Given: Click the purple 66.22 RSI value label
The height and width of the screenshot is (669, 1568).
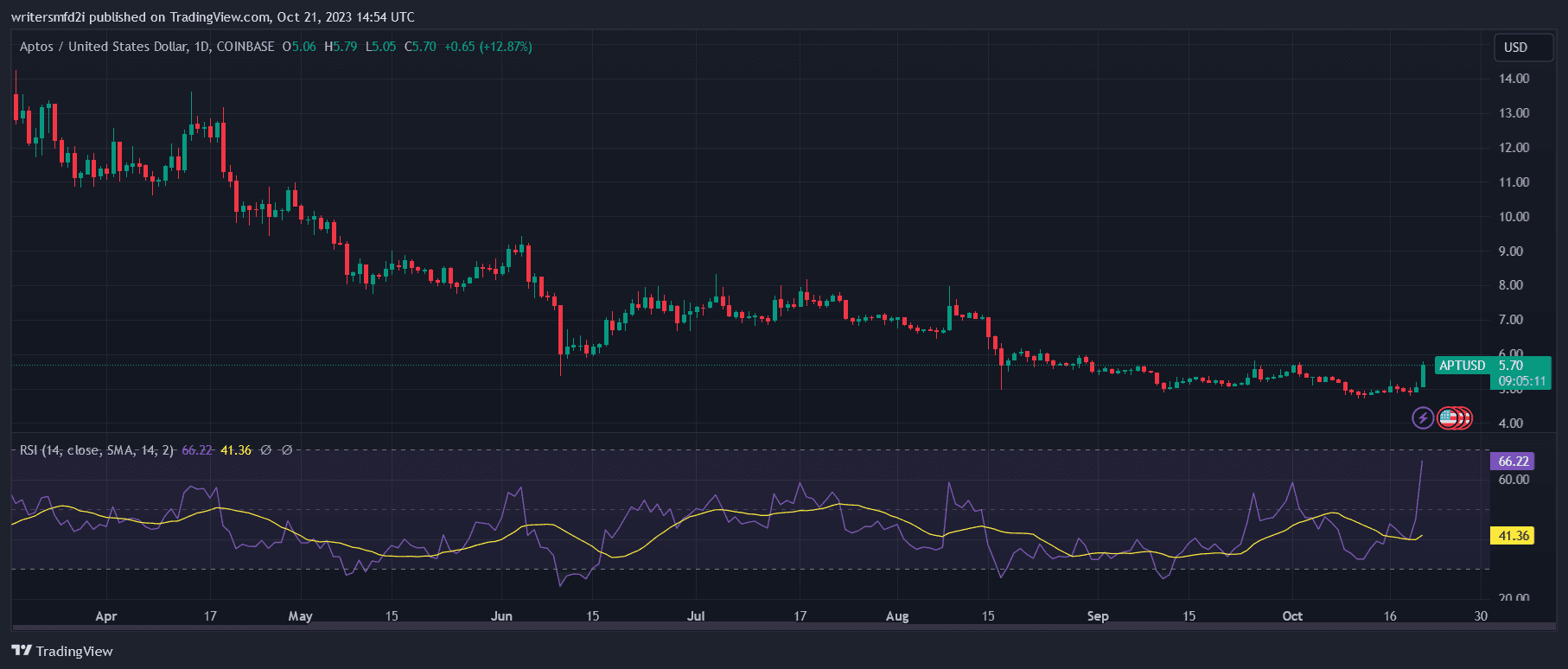Looking at the screenshot, I should click(1513, 462).
